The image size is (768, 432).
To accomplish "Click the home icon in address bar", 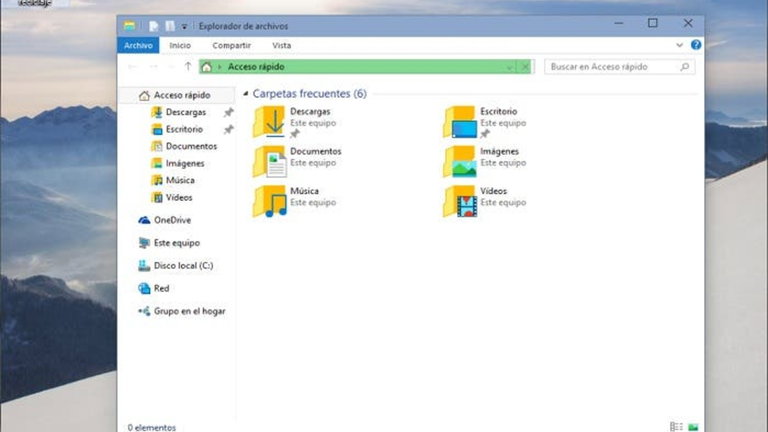I will [207, 67].
